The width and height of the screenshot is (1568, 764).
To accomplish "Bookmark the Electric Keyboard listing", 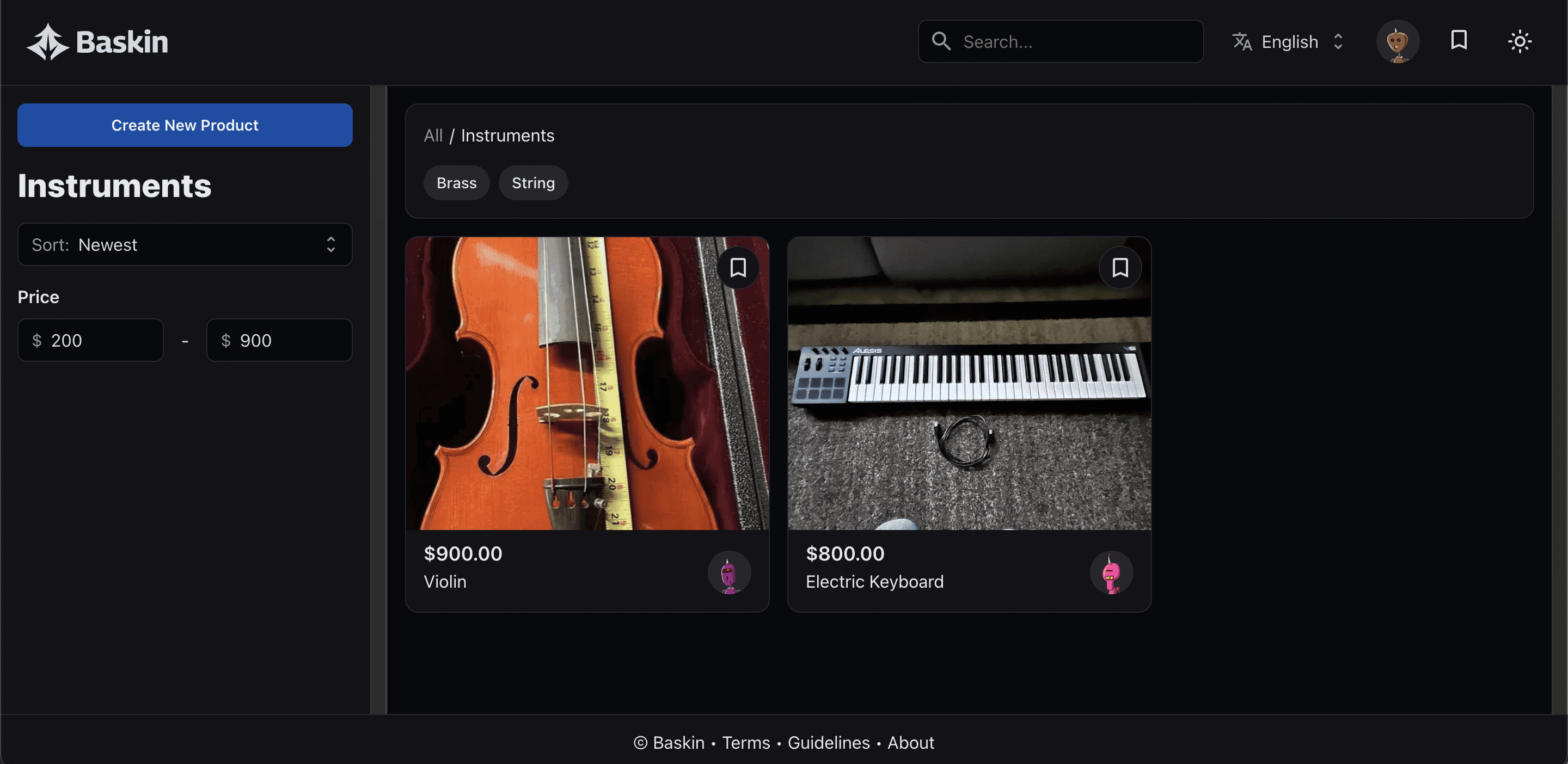I will (x=1120, y=268).
